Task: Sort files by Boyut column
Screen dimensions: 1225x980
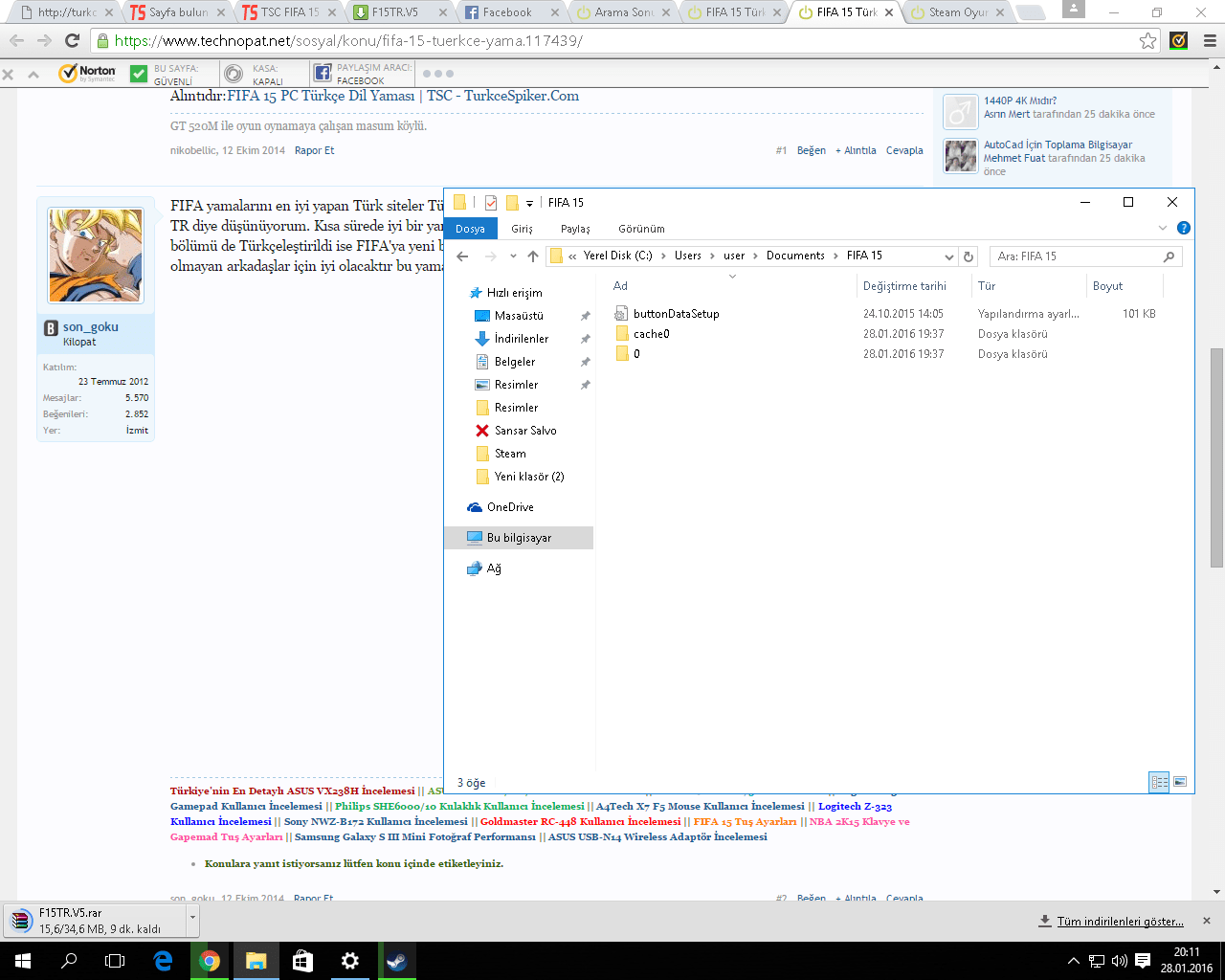Action: [x=1108, y=286]
